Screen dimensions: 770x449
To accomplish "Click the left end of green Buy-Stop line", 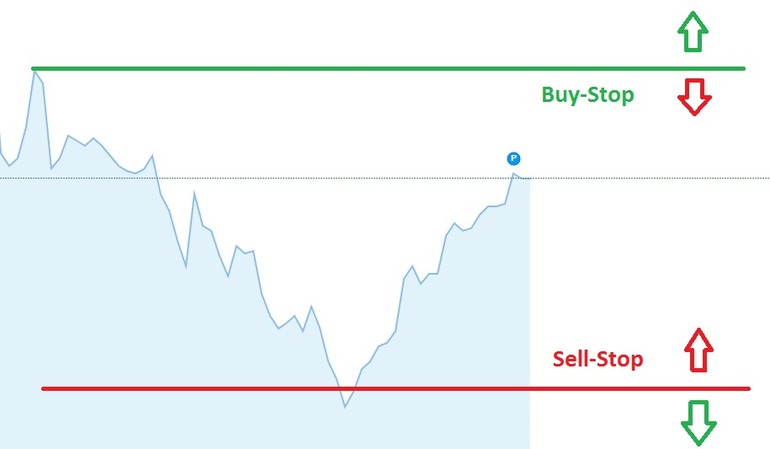I will click(x=33, y=68).
